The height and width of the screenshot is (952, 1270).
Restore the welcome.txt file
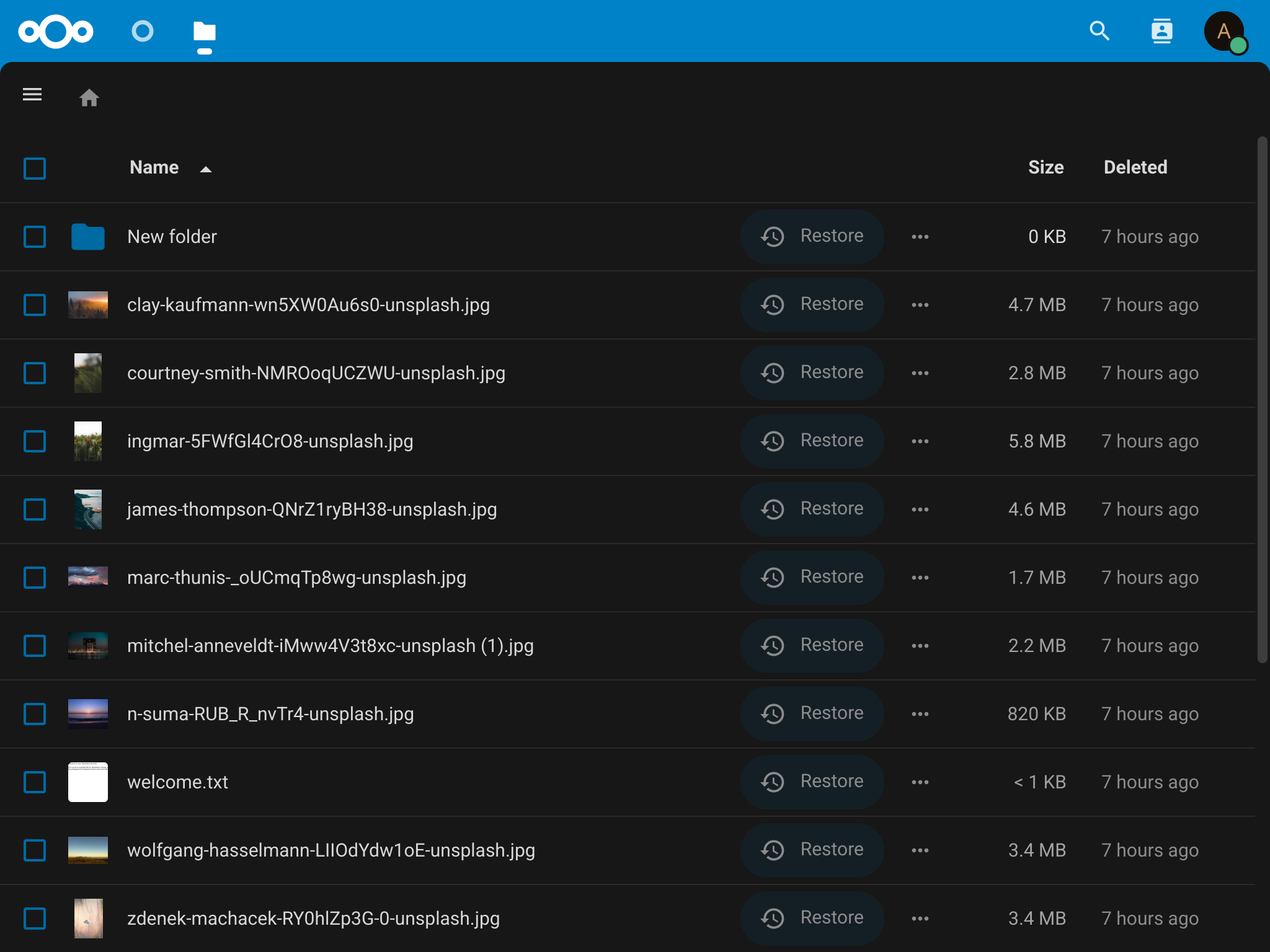[812, 782]
